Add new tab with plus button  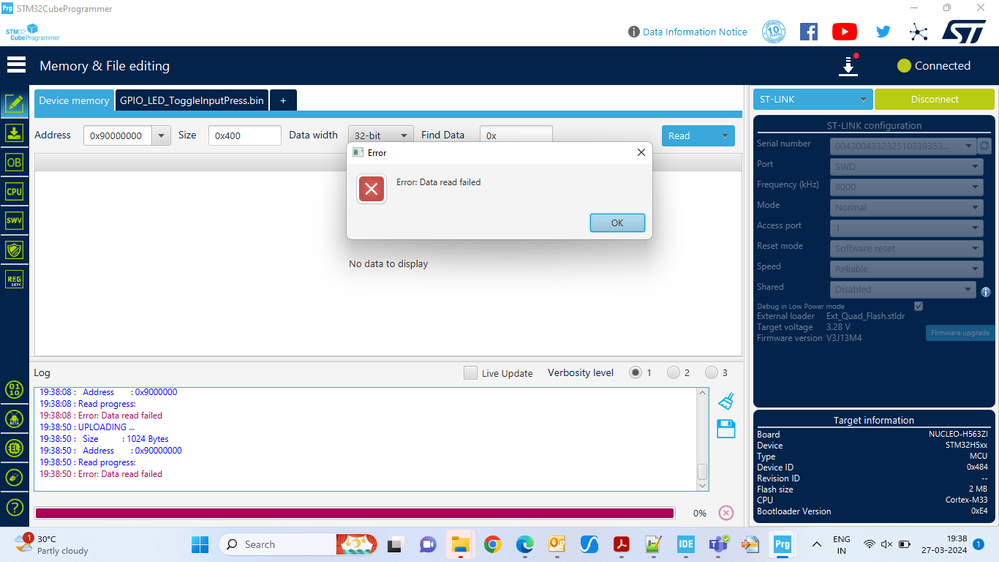pos(283,100)
